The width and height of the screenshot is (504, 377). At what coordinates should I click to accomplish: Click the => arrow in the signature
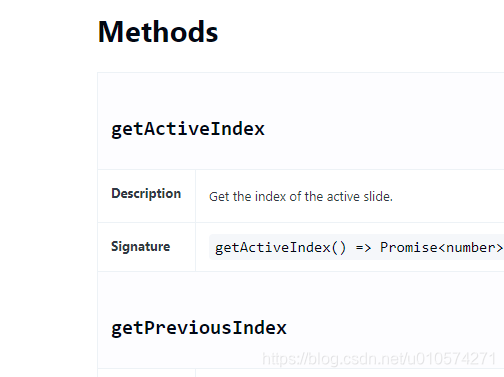(x=363, y=248)
